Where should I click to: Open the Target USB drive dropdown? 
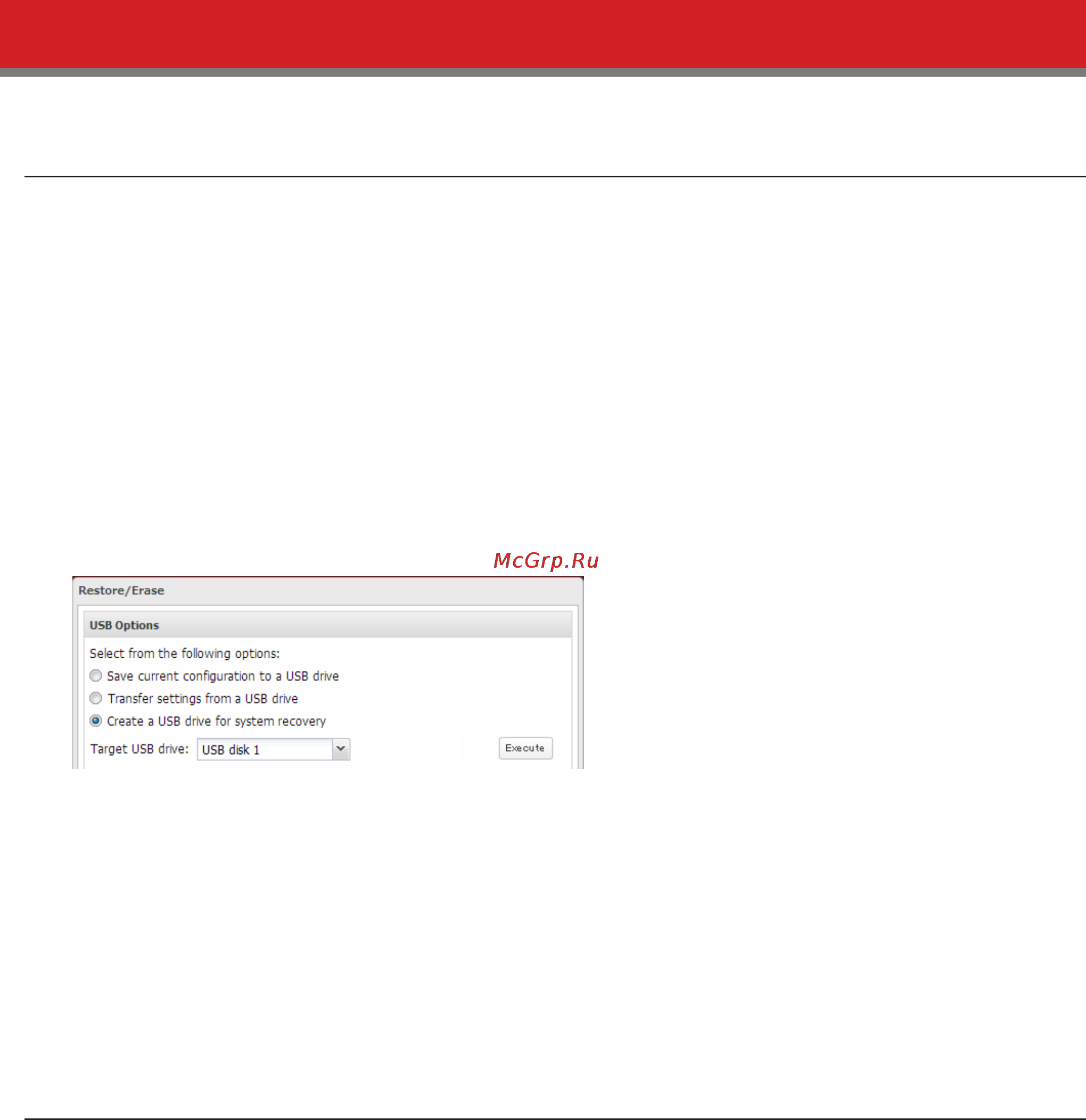274,749
